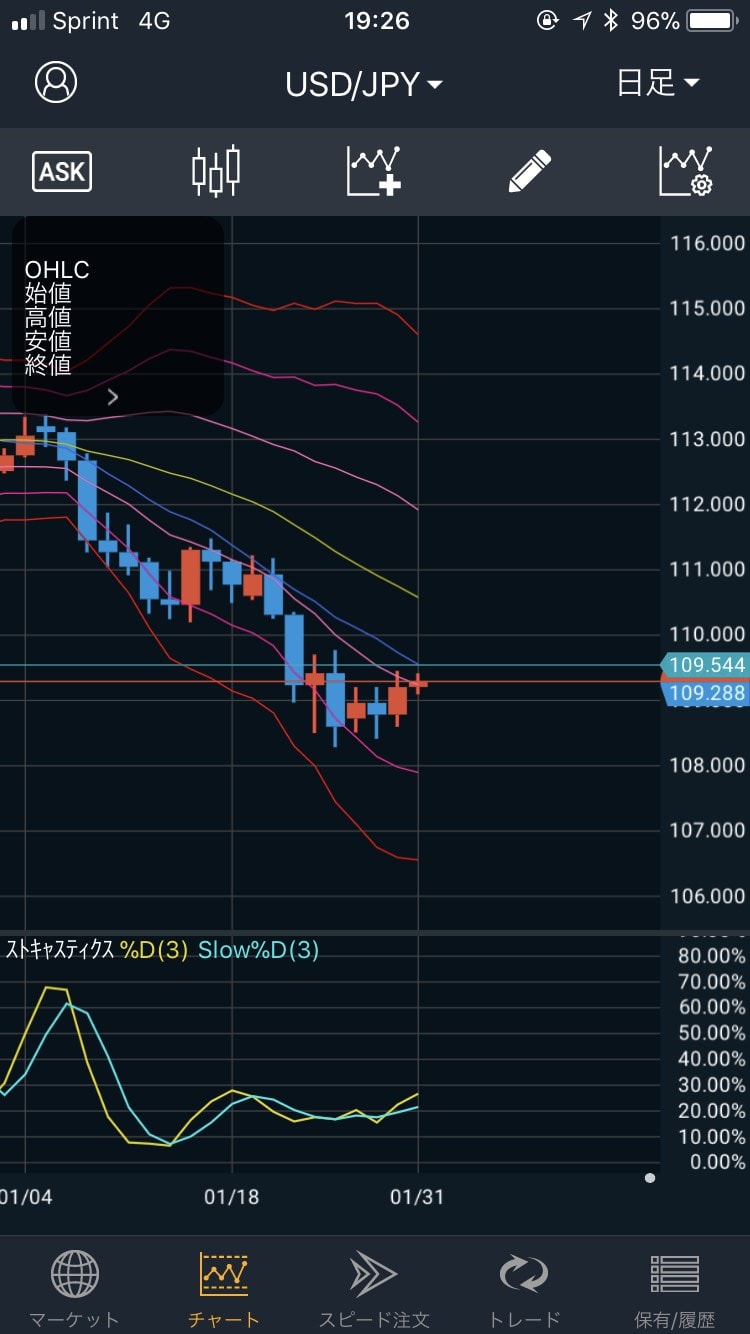This screenshot has width=750, height=1334.
Task: Tap the rotation lock icon in status bar
Action: tap(547, 21)
